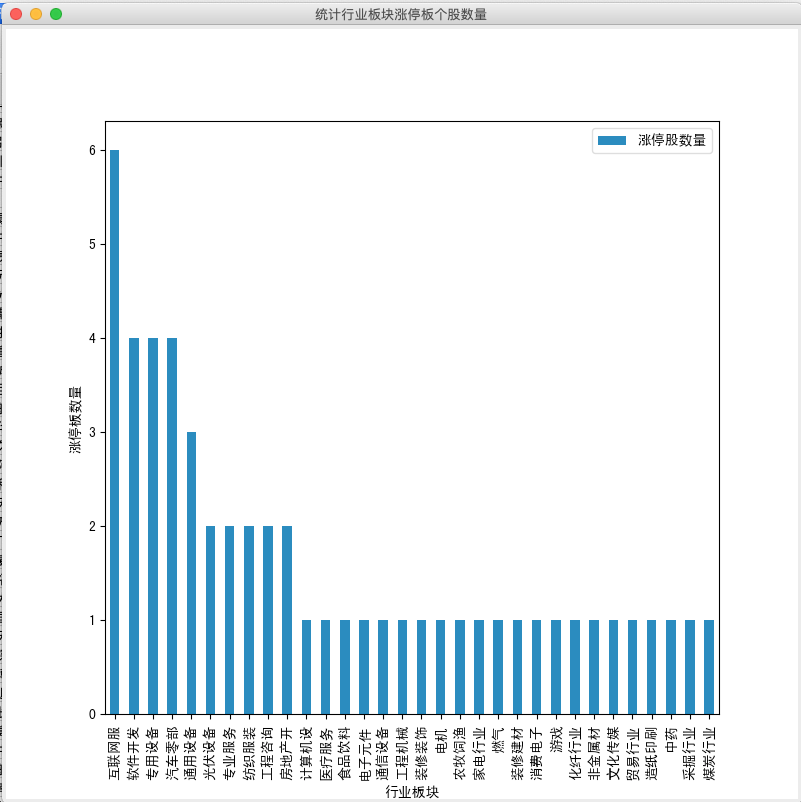Click the bar for 互联网服
This screenshot has width=801, height=802.
(115, 432)
